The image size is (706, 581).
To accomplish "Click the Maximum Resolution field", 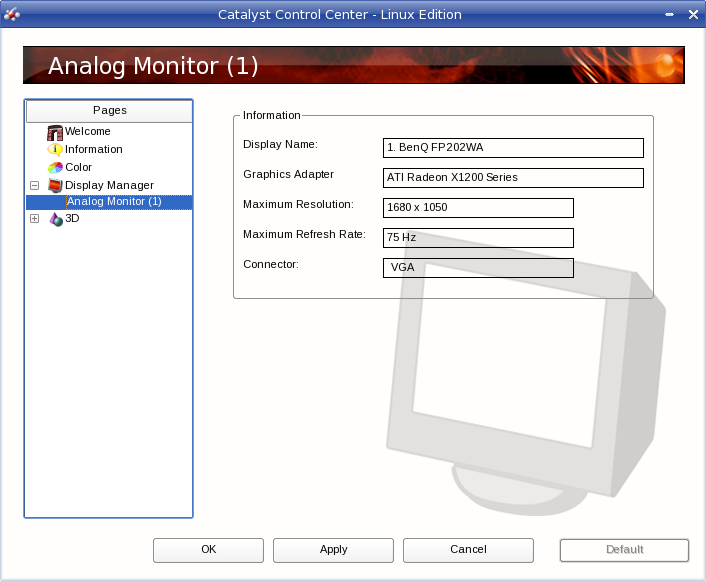I will pyautogui.click(x=478, y=208).
